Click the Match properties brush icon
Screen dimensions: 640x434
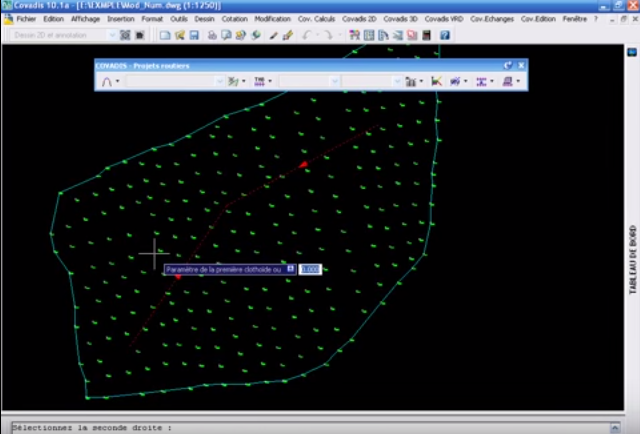(273, 35)
